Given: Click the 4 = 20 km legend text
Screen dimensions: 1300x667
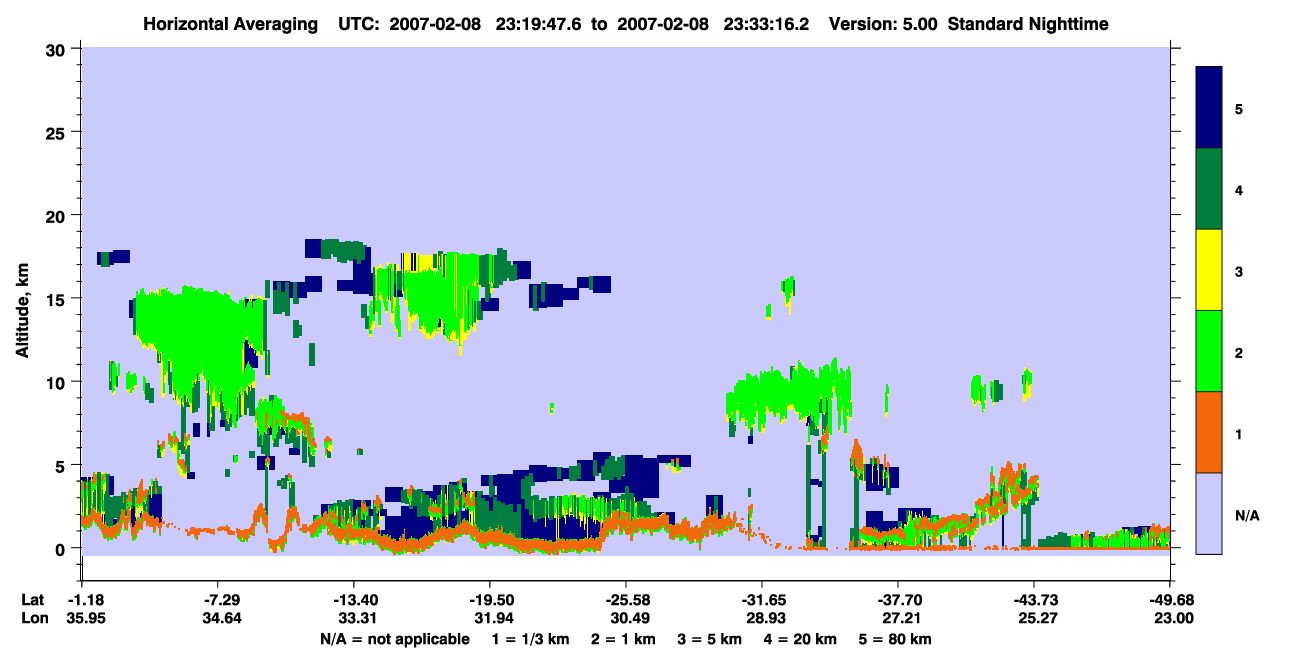Looking at the screenshot, I should click(800, 639).
